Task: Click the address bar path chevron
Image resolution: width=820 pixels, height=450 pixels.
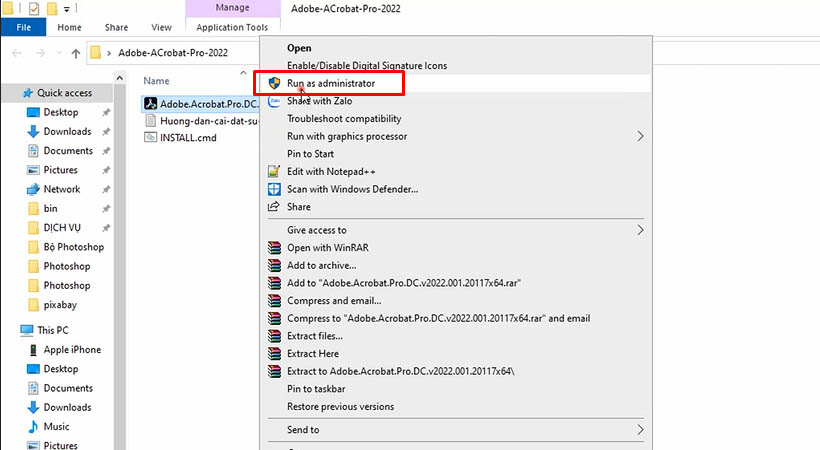Action: click(109, 53)
